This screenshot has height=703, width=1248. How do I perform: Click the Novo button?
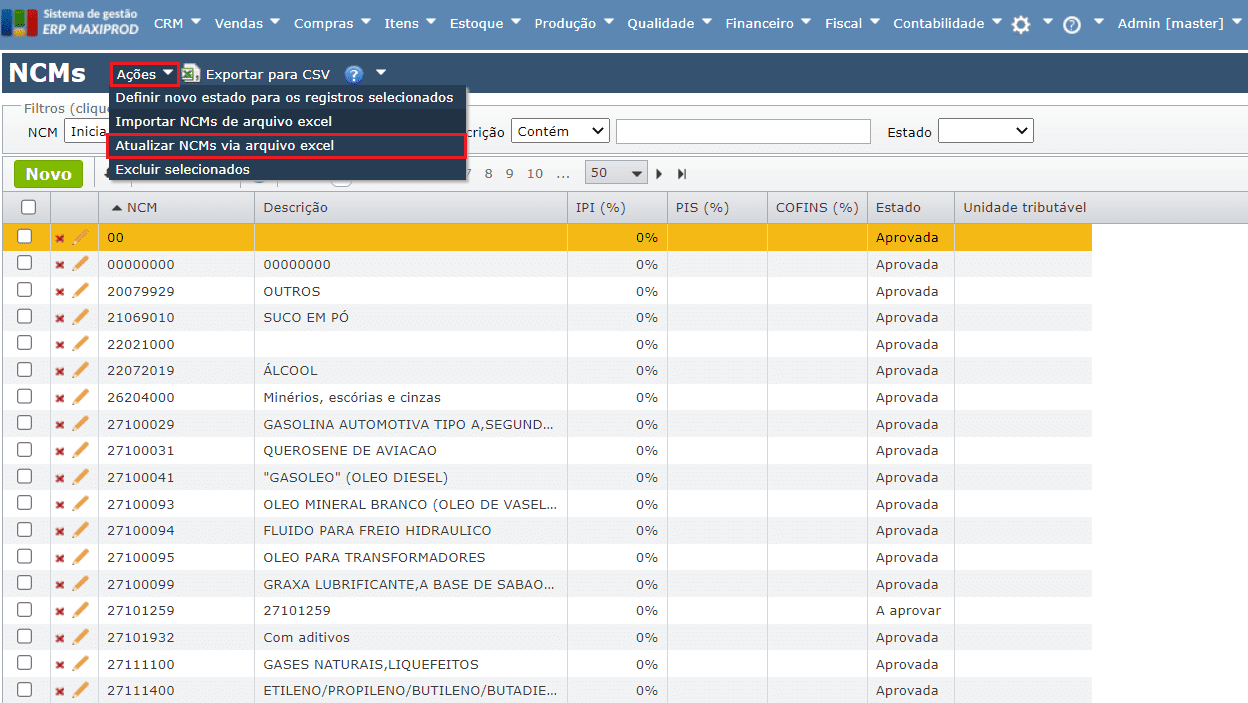click(x=48, y=173)
